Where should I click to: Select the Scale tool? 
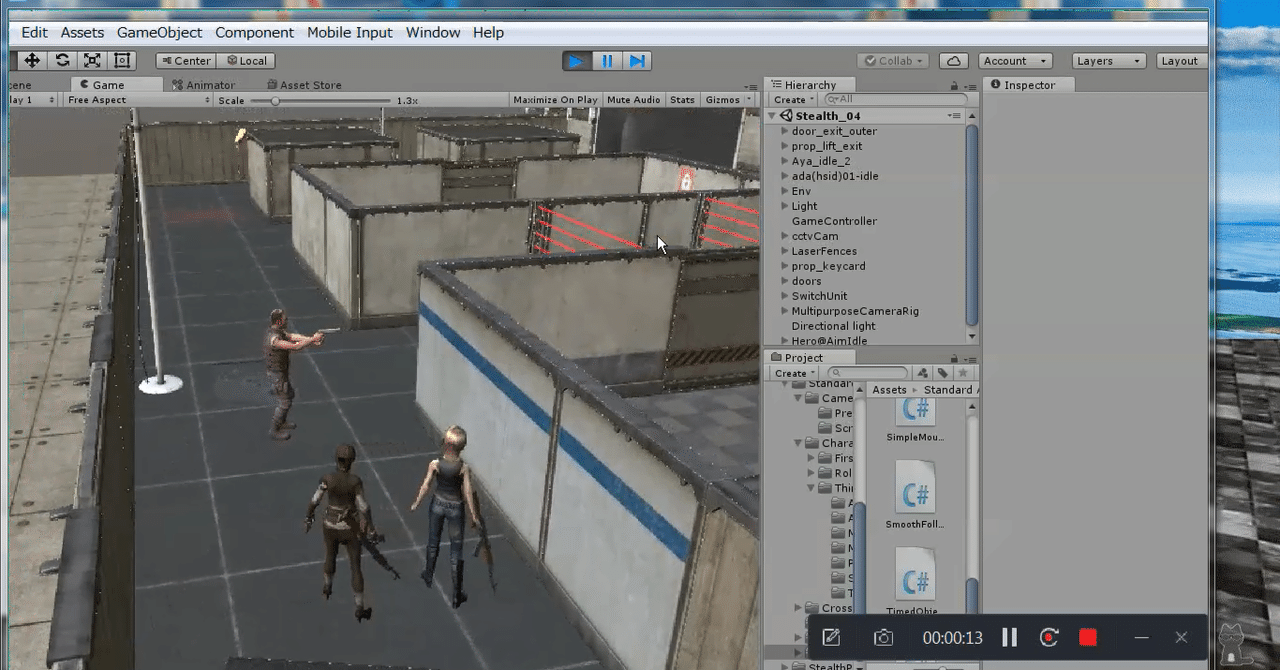click(93, 60)
